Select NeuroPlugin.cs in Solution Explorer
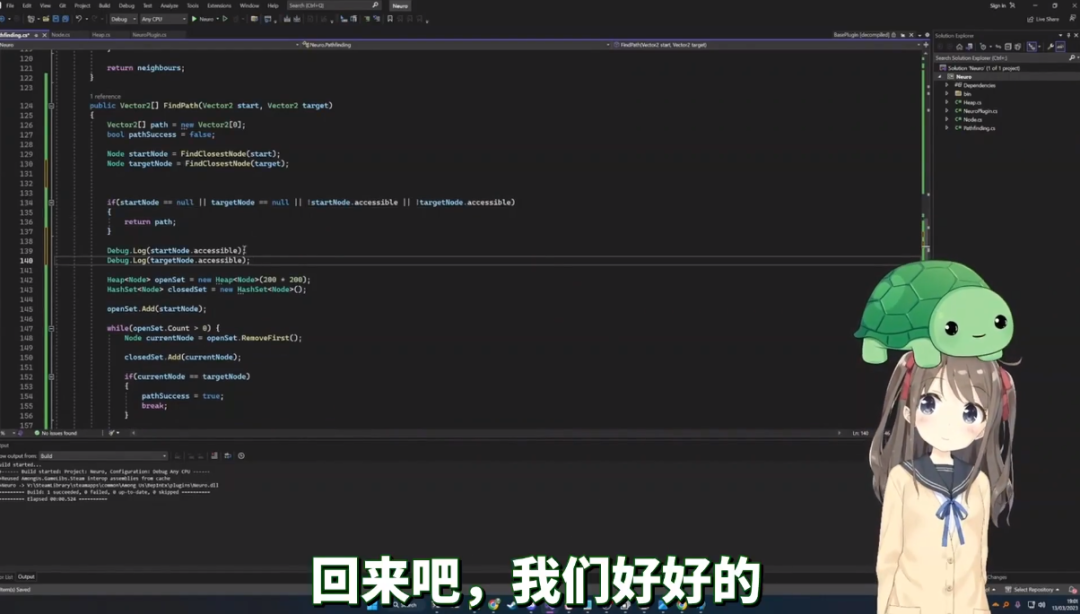Image resolution: width=1080 pixels, height=614 pixels. [x=980, y=111]
